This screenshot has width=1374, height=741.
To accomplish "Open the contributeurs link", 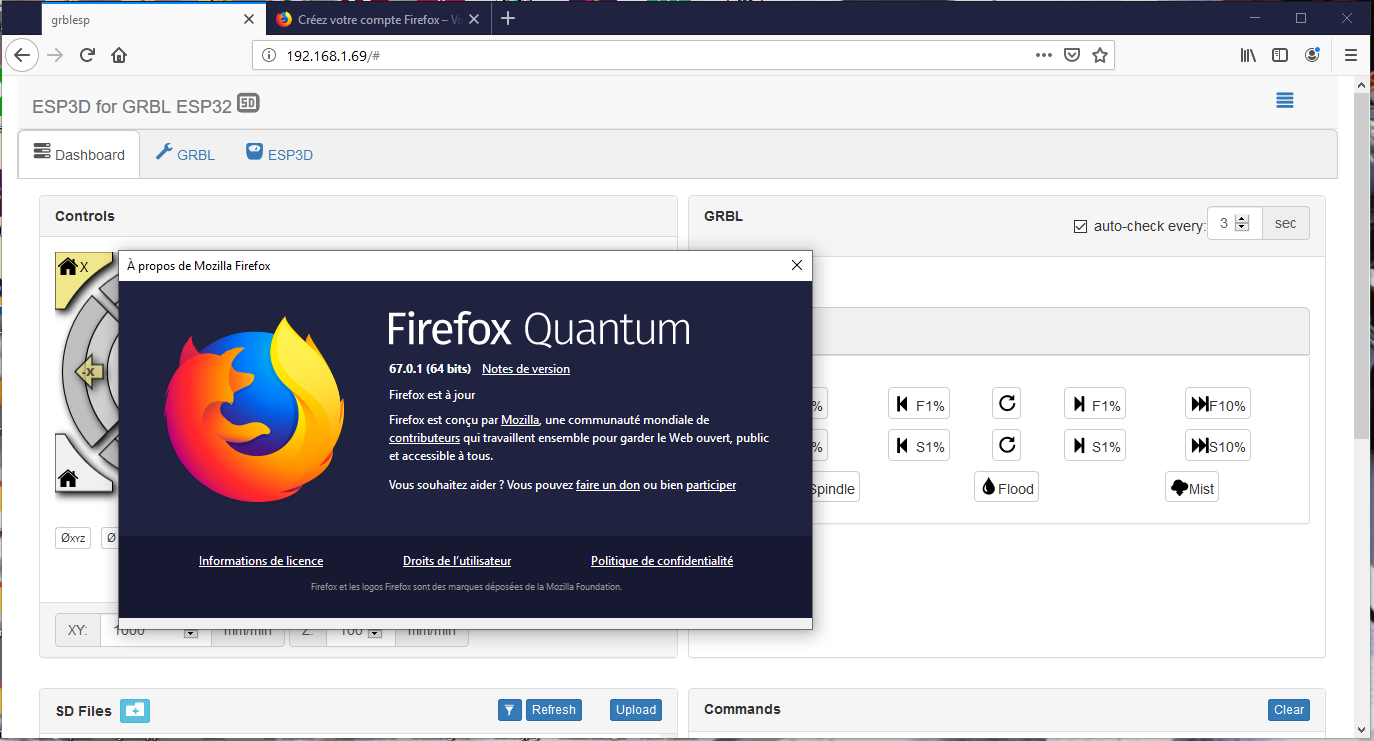I will [x=425, y=438].
